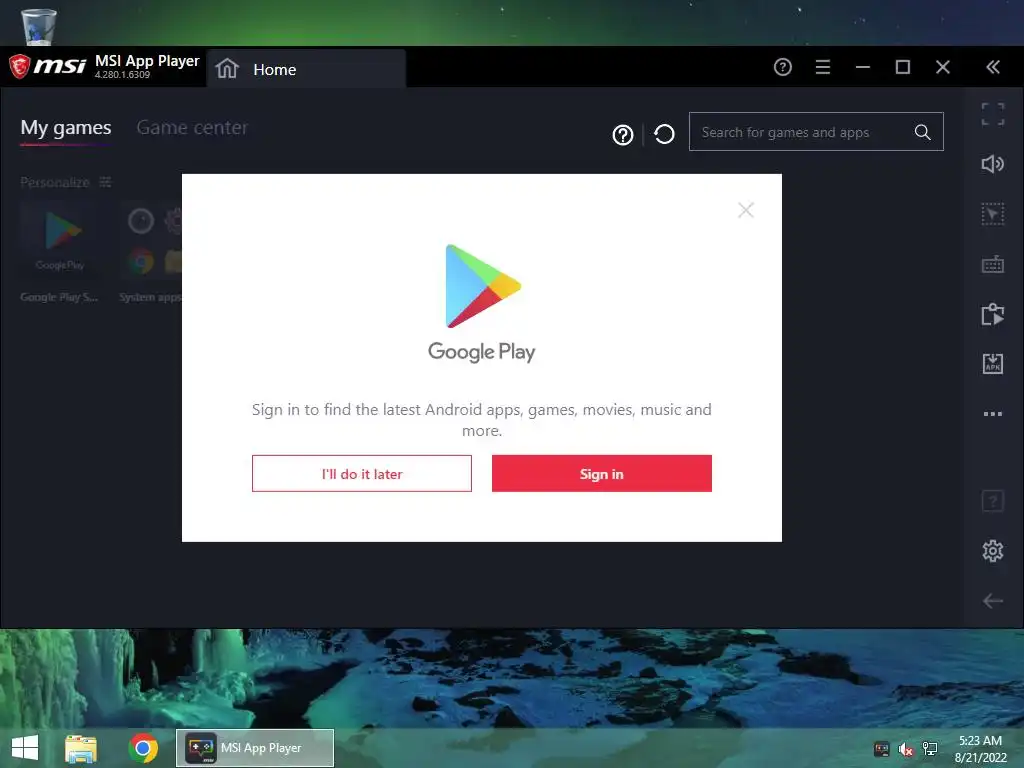Screen dimensions: 1024x768
Task: Open the hamburger menu in title bar
Action: 823,67
